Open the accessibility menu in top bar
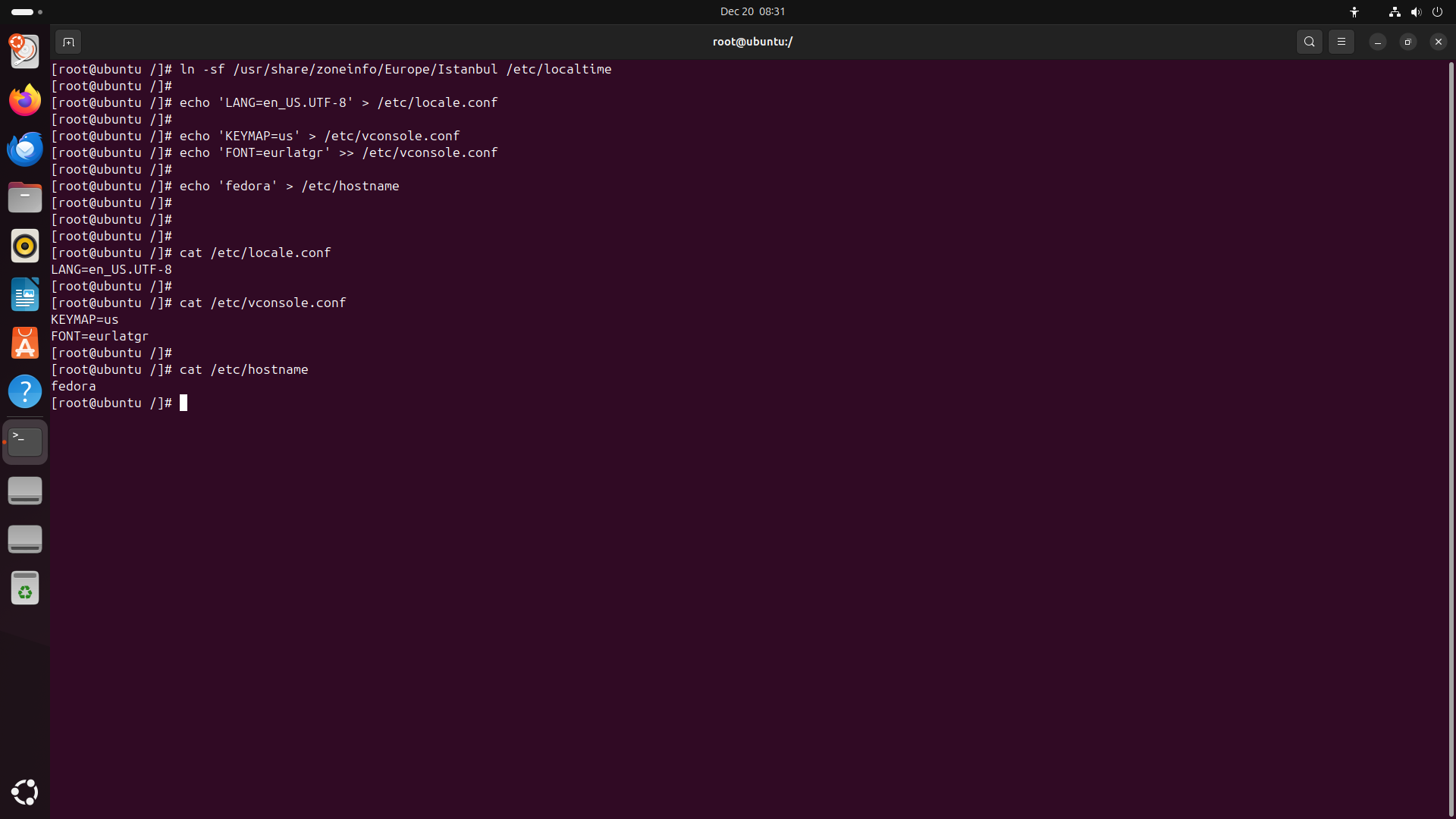This screenshot has width=1456, height=819. pos(1354,11)
